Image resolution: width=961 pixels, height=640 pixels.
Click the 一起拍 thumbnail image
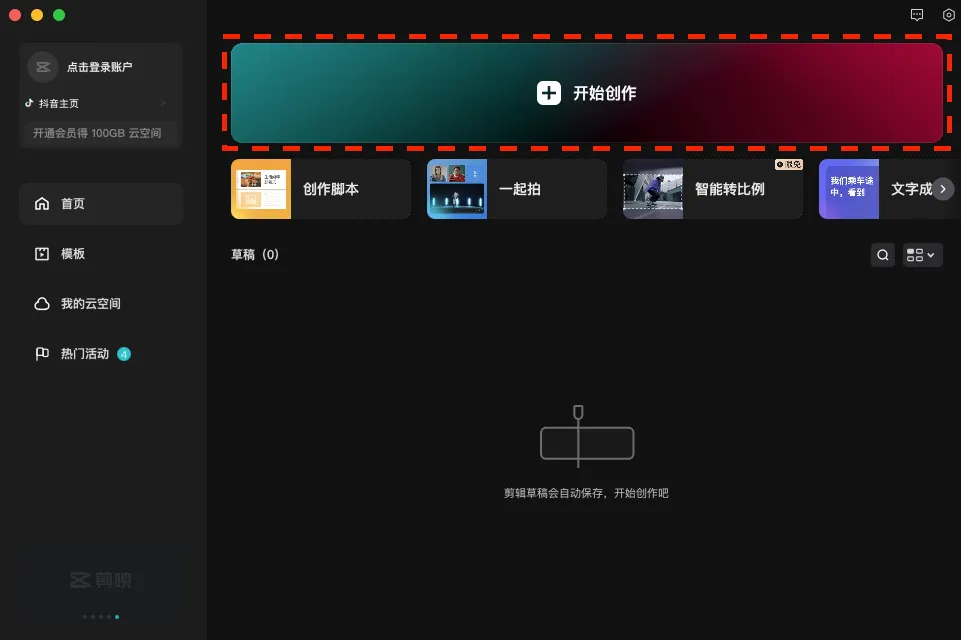click(x=457, y=189)
